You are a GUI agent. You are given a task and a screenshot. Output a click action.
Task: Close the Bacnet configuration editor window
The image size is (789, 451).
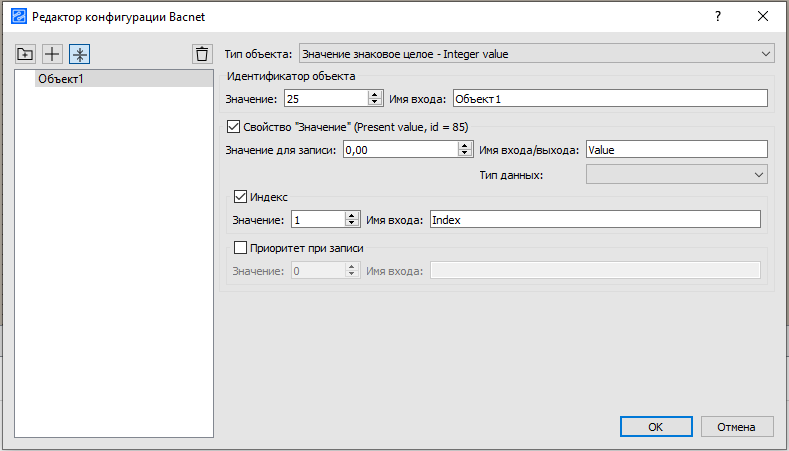pos(763,17)
